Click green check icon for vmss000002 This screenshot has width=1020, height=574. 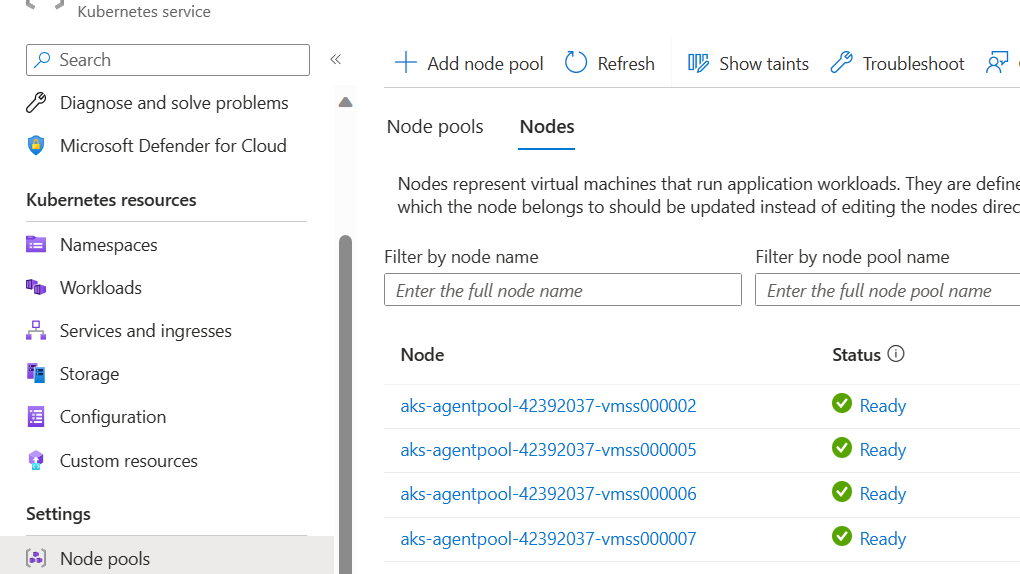click(x=842, y=403)
